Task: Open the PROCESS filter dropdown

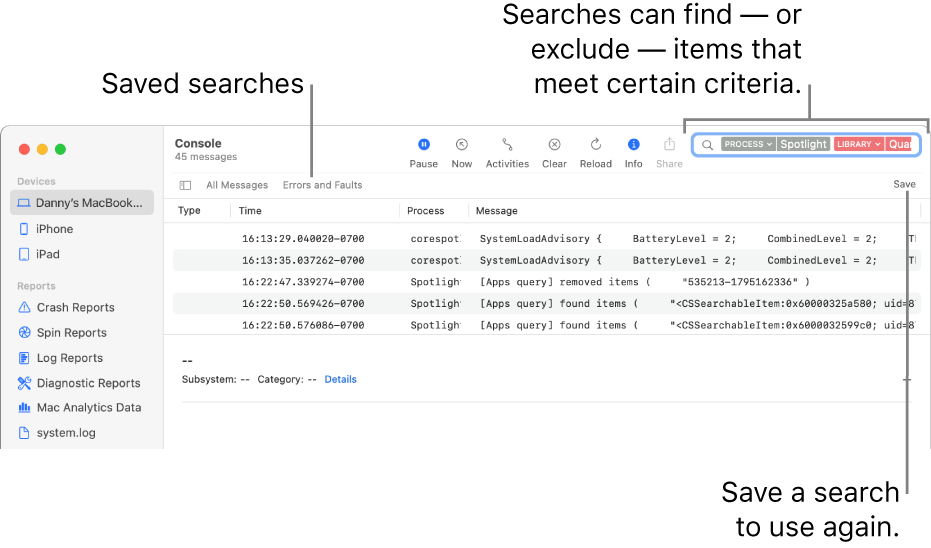Action: tap(748, 144)
